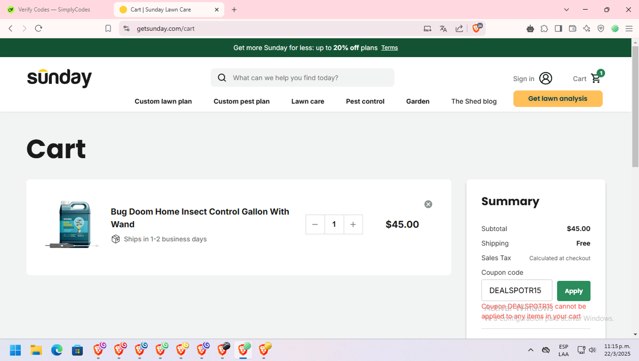Click the translate page icon
The width and height of the screenshot is (639, 361).
443,29
